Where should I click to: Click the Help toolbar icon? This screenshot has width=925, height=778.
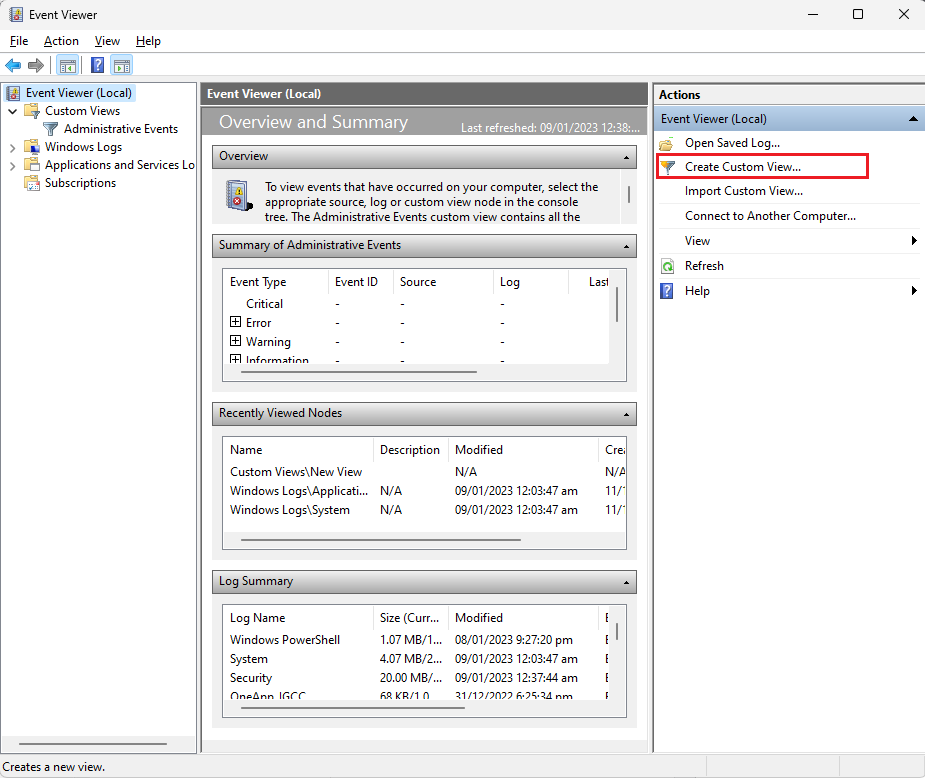click(x=96, y=65)
